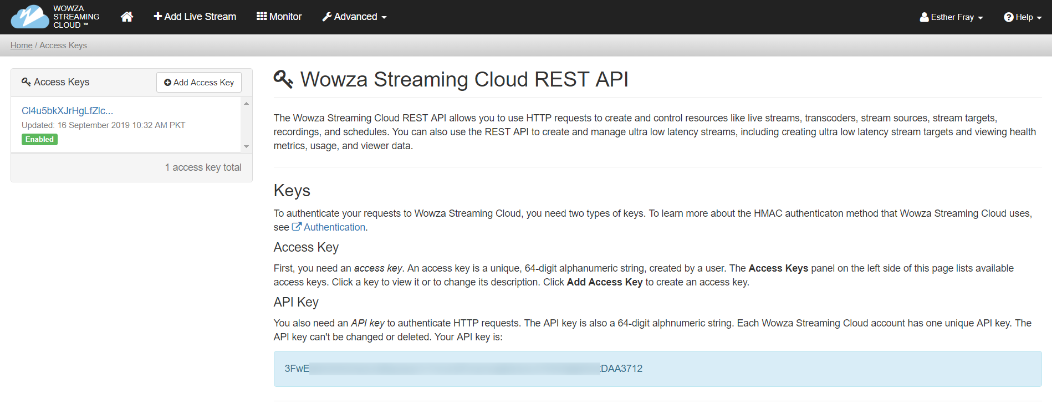Click the access key list scroll-down arrow
This screenshot has height=416, width=1052.
(245, 146)
